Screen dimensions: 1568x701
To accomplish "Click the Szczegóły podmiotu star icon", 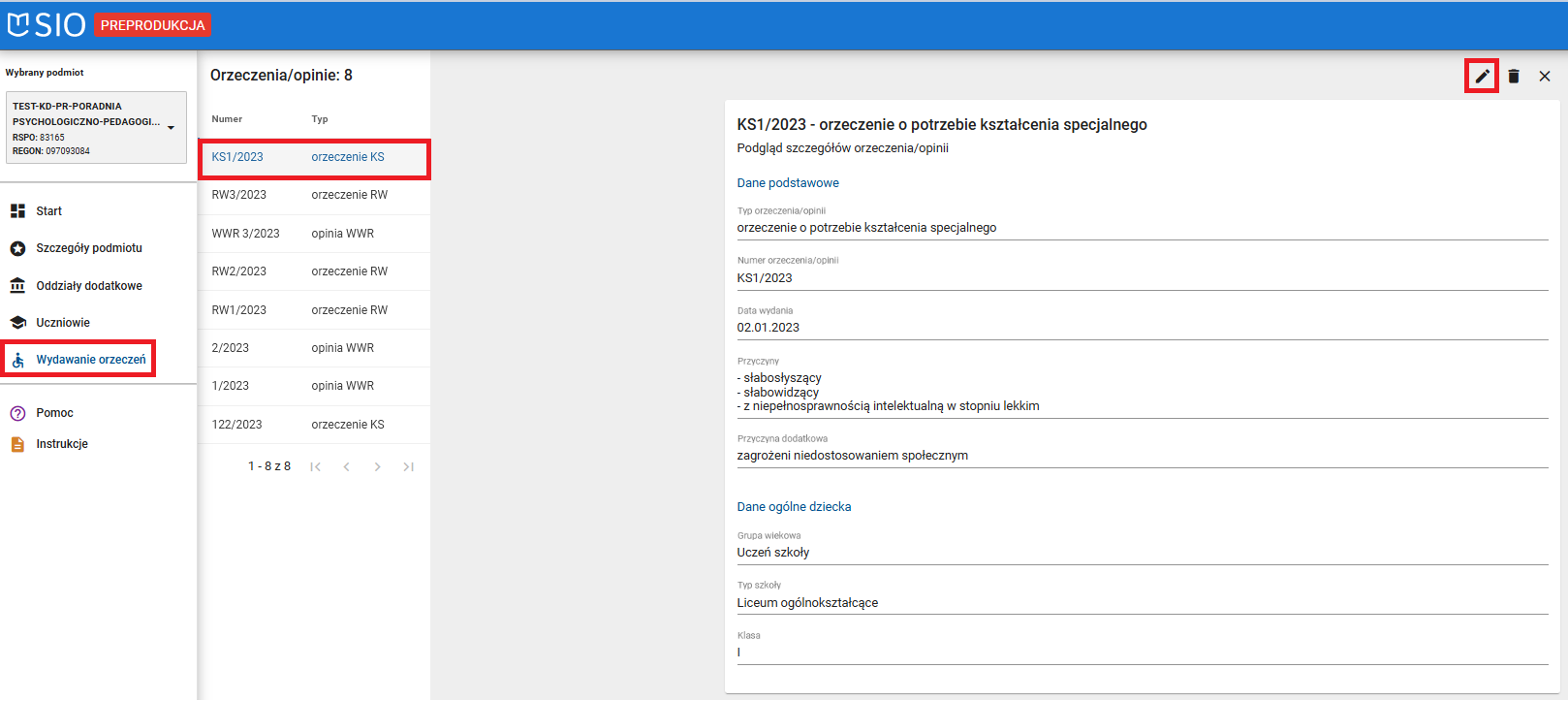I will [x=17, y=248].
